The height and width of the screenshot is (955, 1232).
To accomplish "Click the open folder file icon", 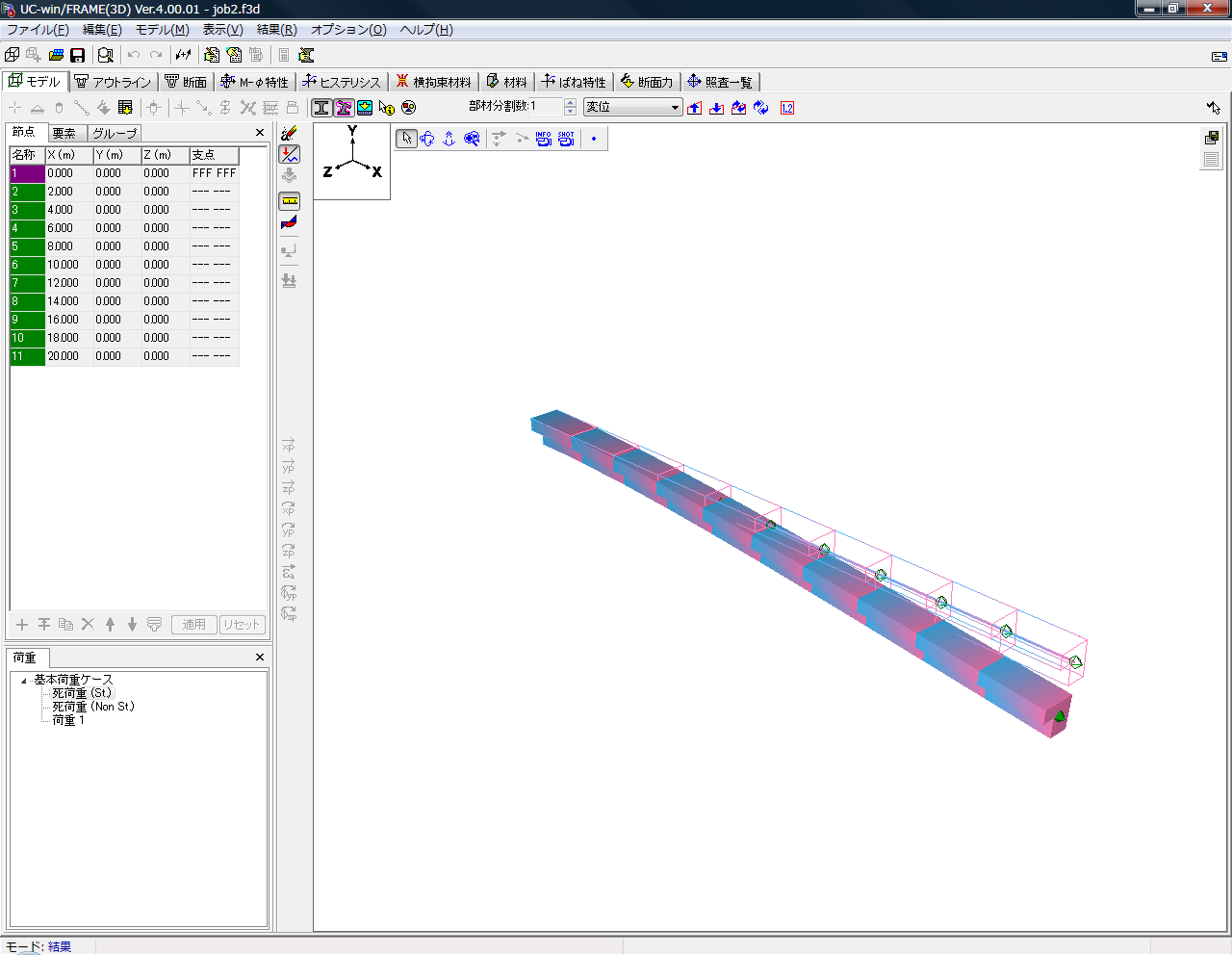I will (56, 56).
